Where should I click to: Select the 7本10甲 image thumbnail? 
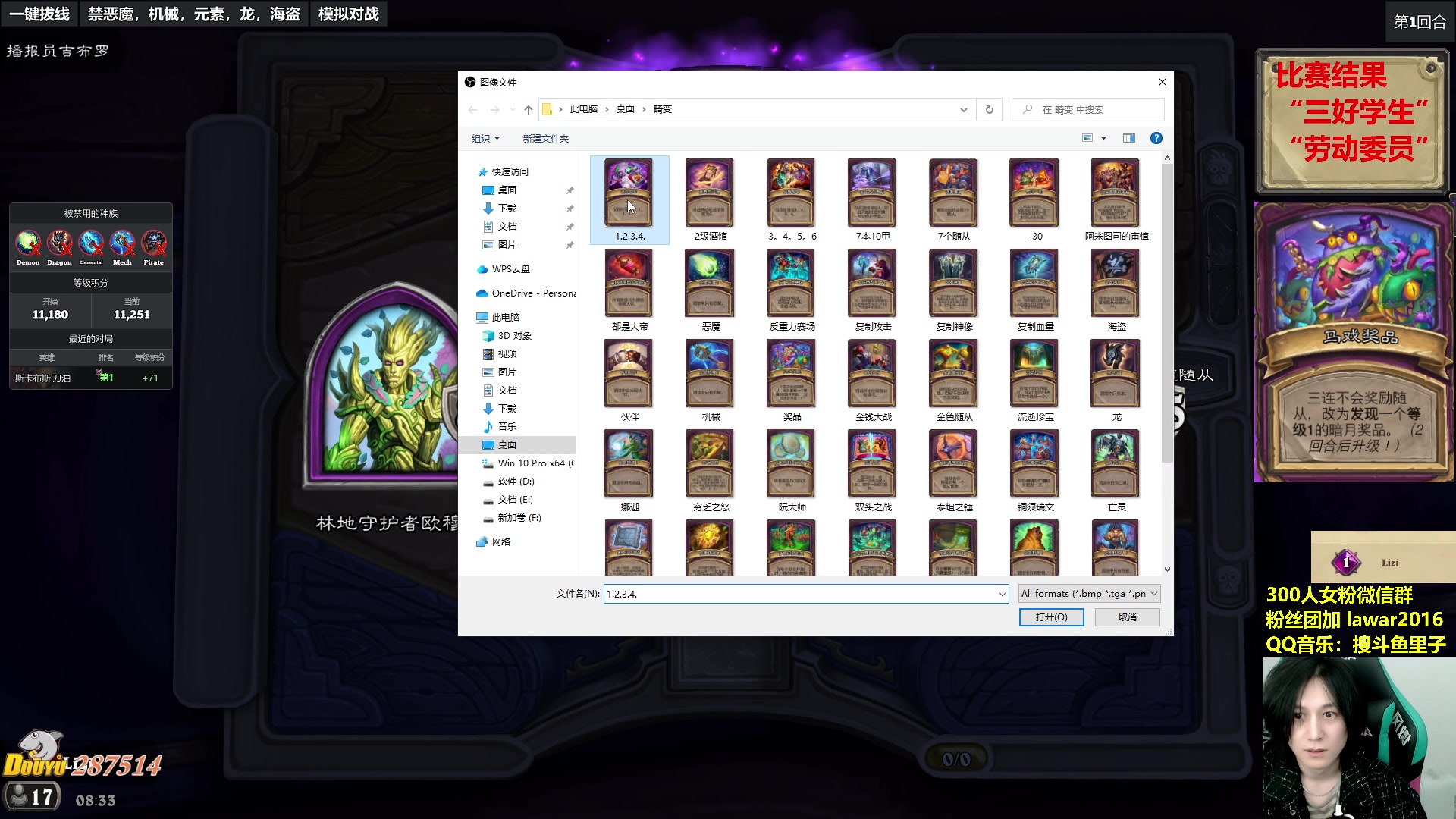pyautogui.click(x=873, y=199)
